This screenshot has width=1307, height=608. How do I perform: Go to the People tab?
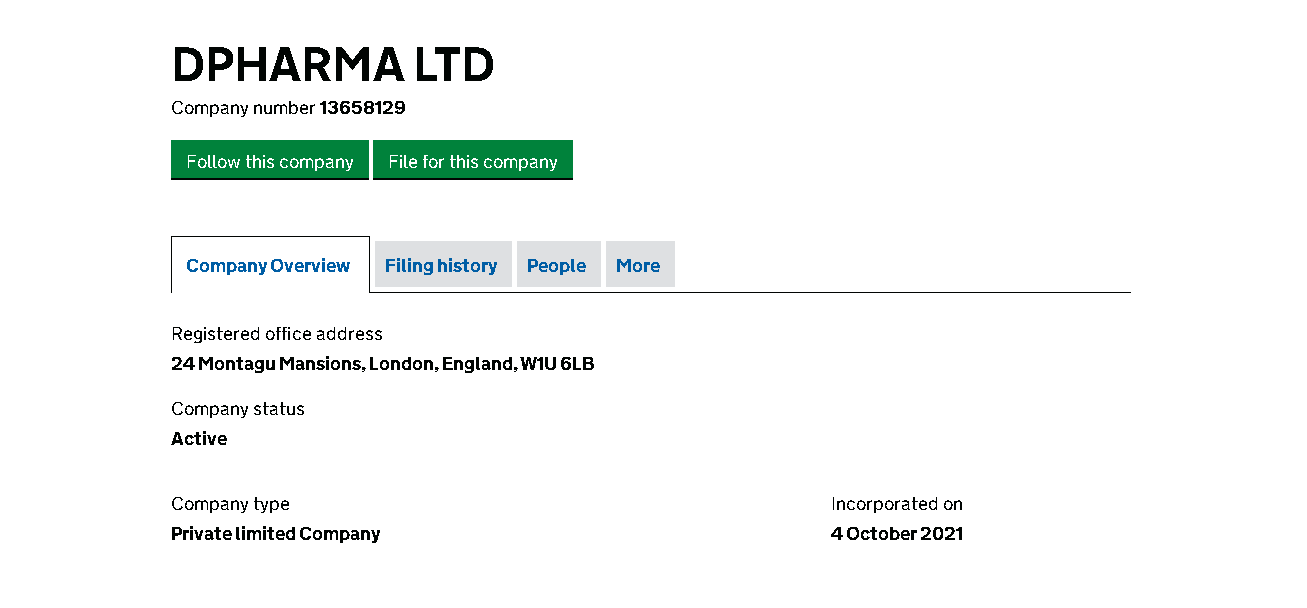click(556, 266)
